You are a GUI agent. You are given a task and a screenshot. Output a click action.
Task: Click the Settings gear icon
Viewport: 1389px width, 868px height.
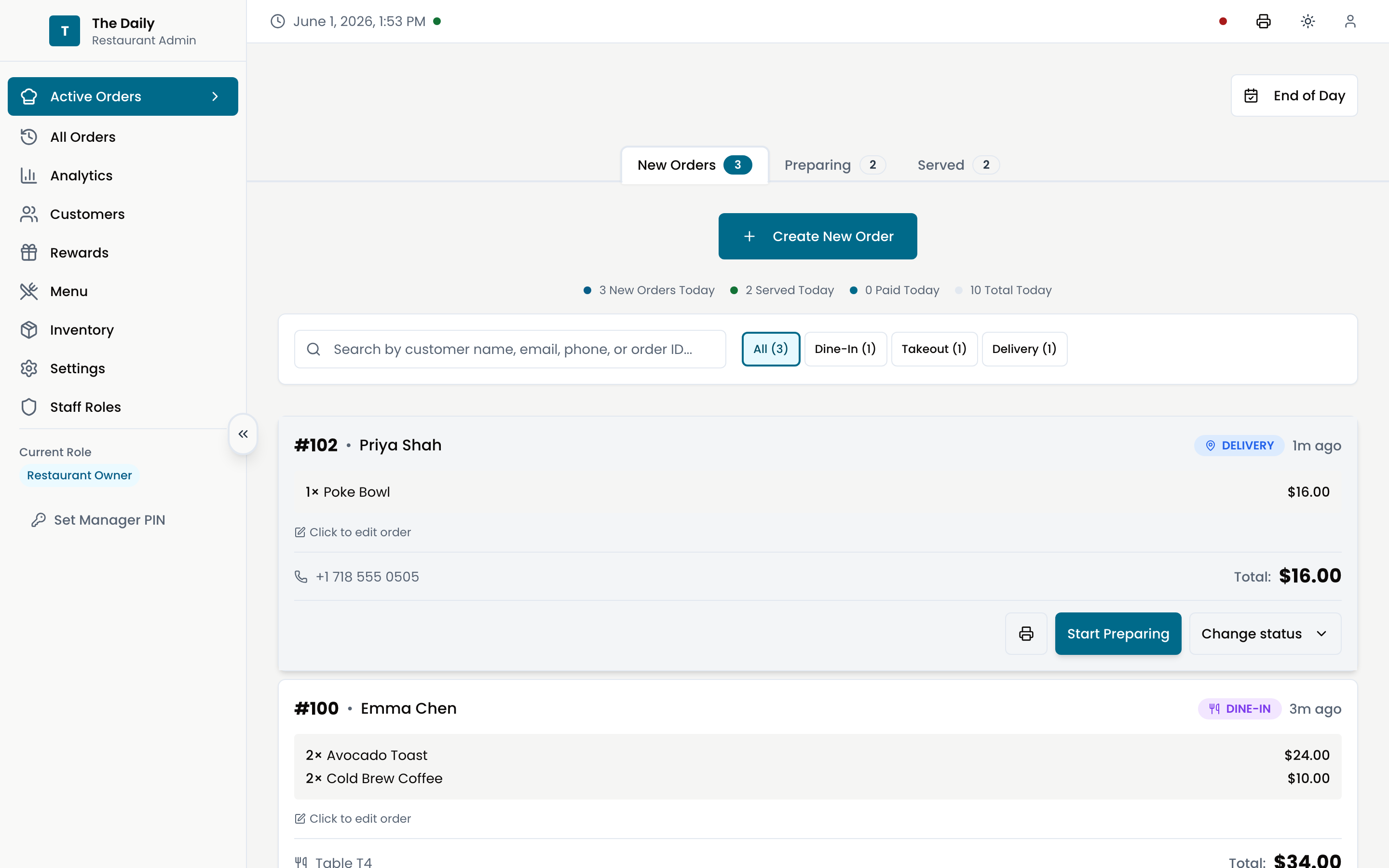(29, 368)
